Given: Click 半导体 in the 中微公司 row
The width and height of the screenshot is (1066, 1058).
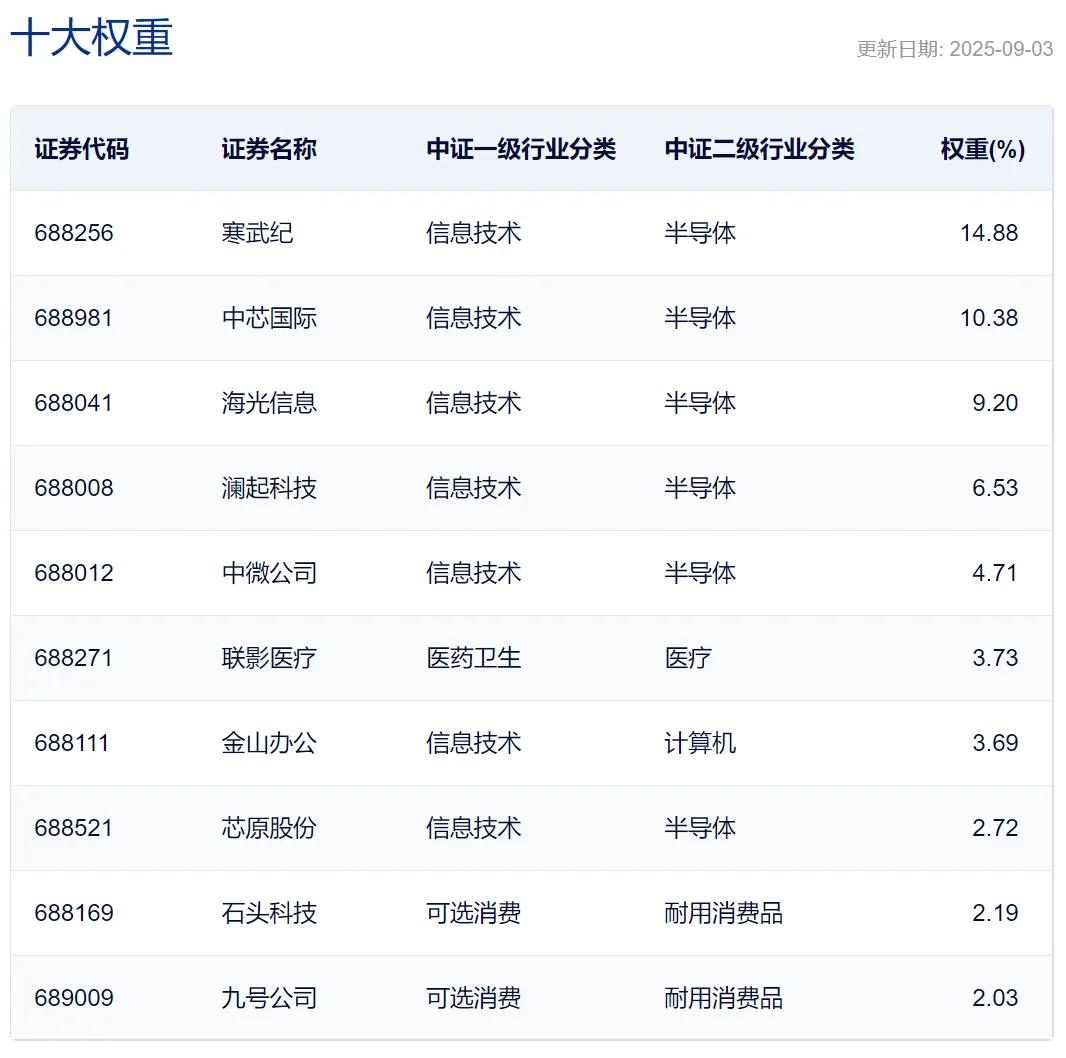Looking at the screenshot, I should click(x=700, y=573).
